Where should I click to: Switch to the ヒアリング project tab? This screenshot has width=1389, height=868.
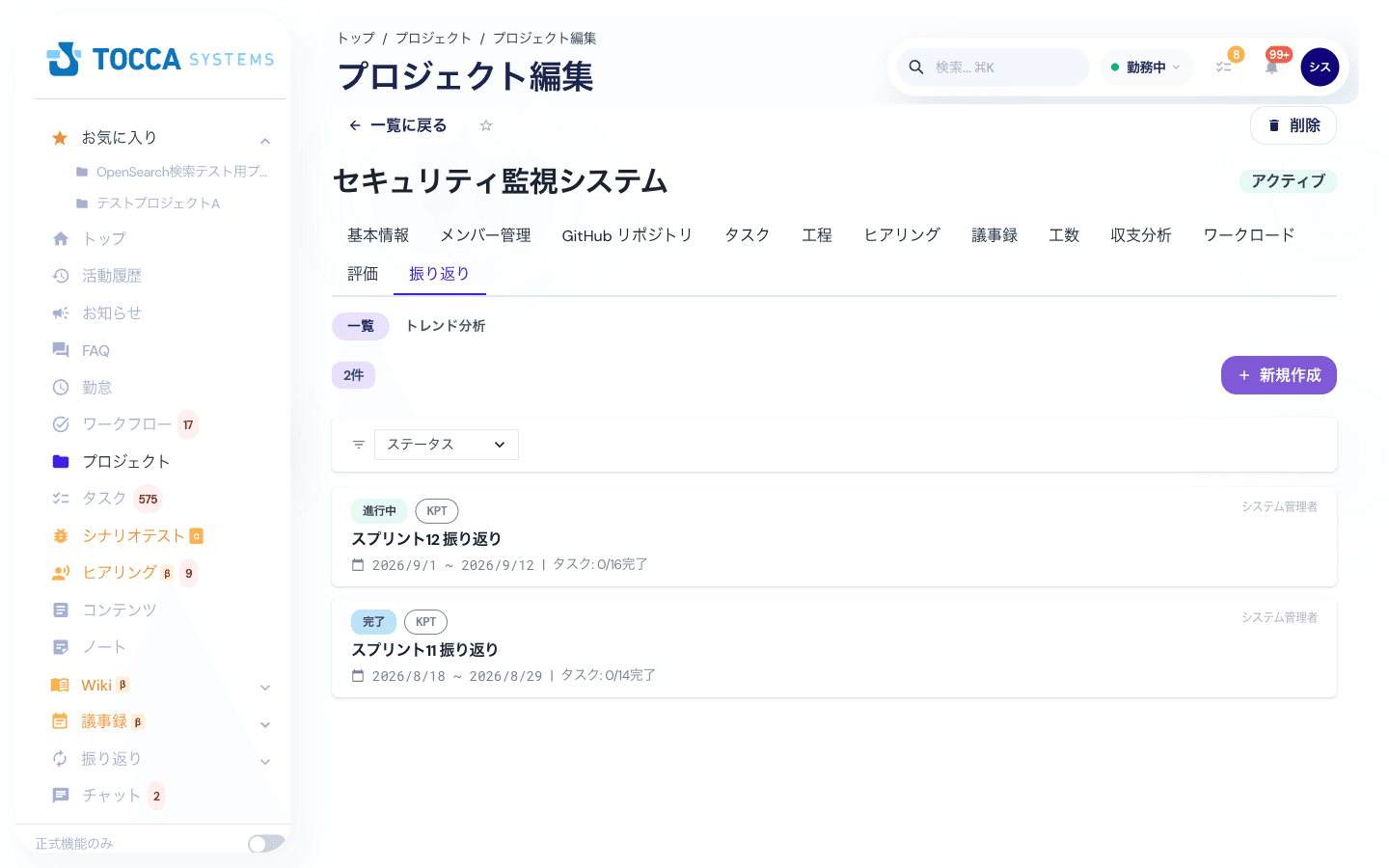(902, 235)
